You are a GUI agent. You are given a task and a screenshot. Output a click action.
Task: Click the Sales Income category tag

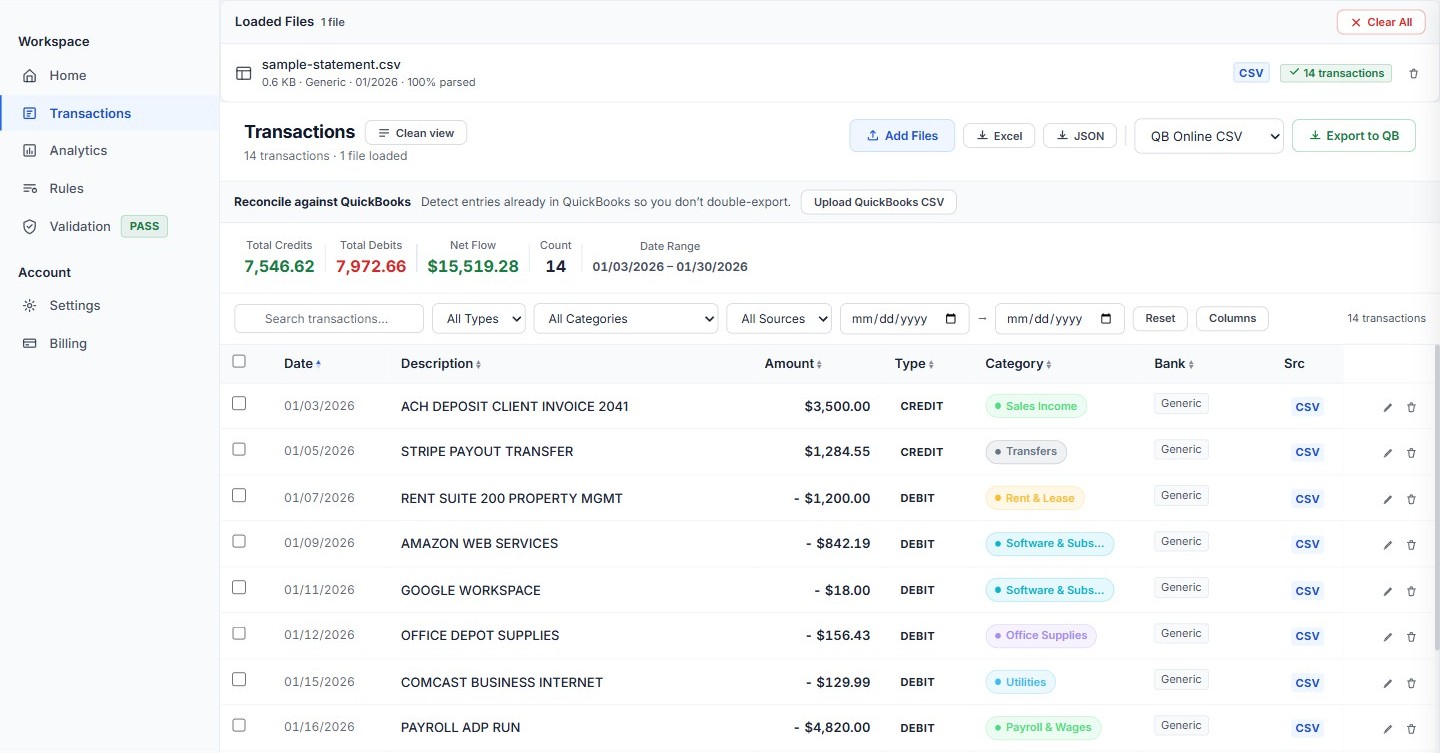1036,406
